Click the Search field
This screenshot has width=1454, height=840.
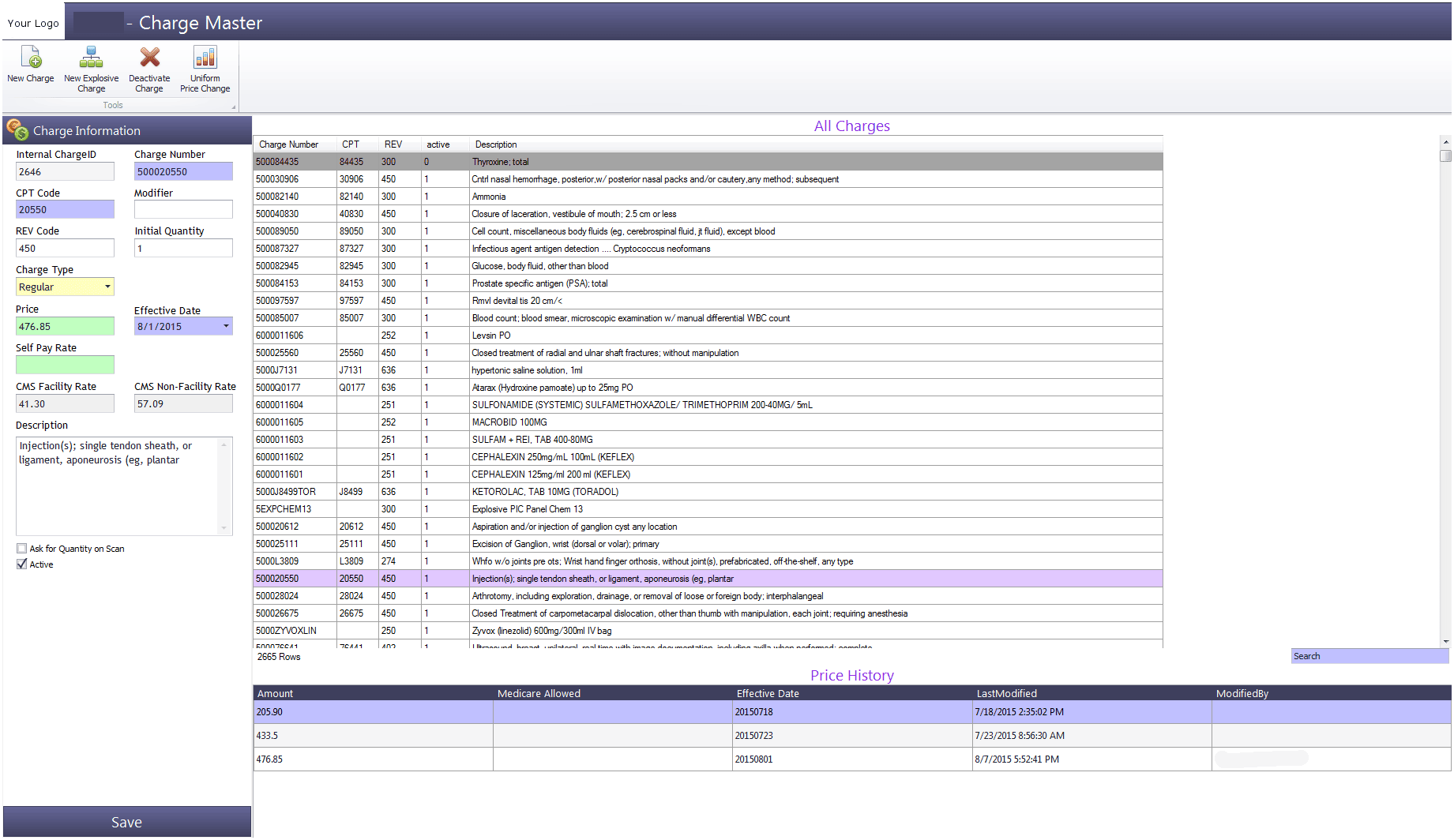pos(1369,656)
